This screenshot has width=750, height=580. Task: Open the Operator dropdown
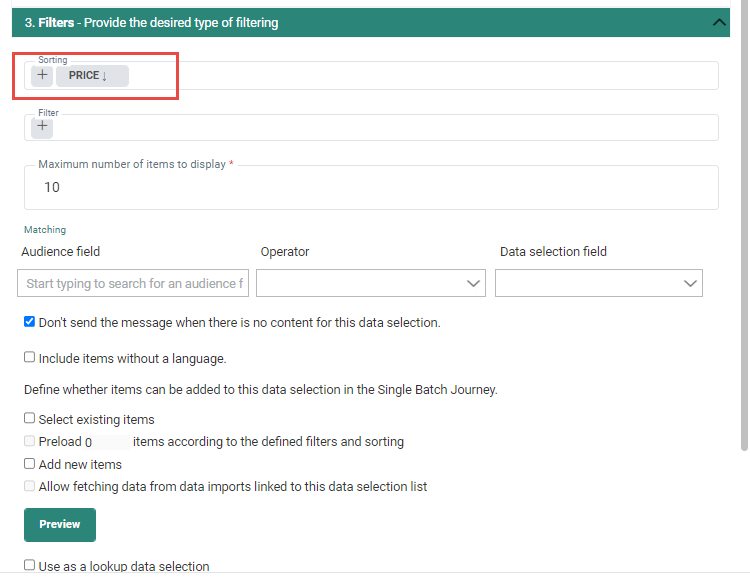tap(370, 283)
